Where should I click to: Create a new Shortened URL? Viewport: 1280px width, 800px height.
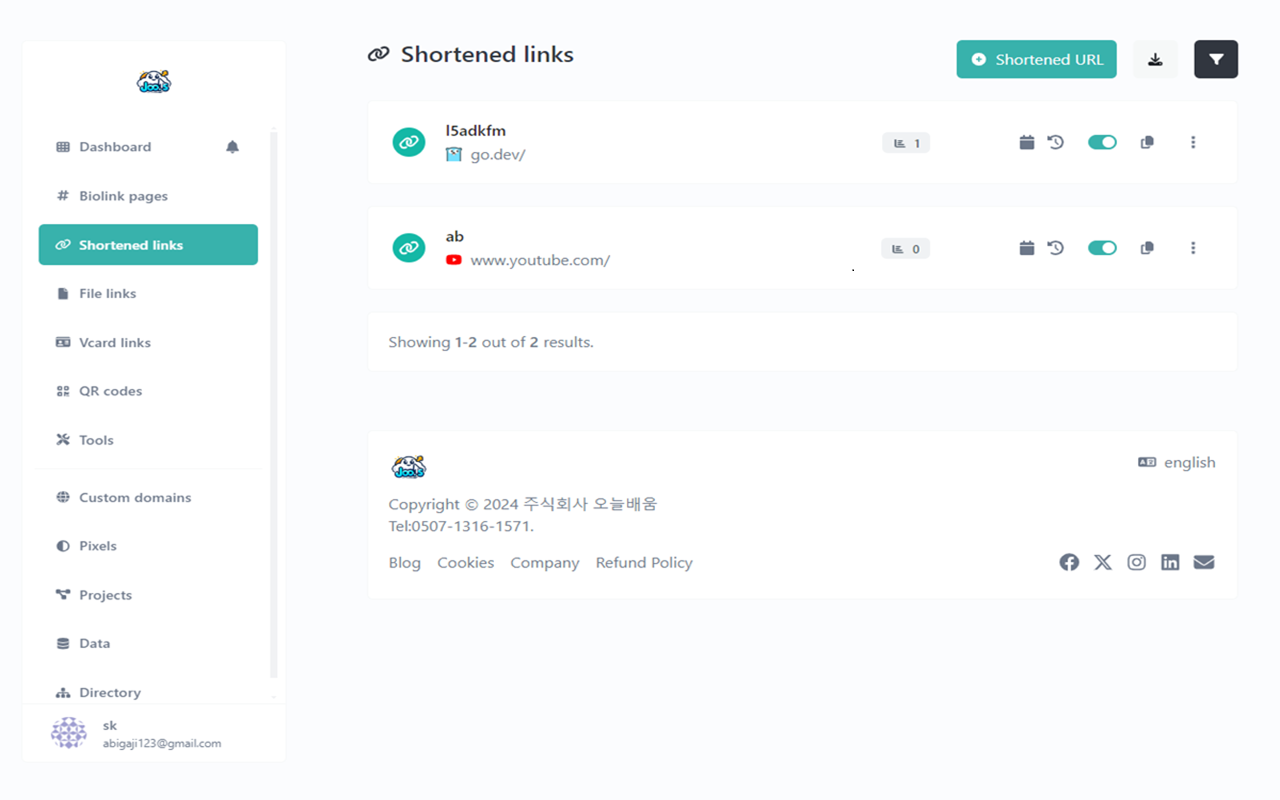[1036, 59]
